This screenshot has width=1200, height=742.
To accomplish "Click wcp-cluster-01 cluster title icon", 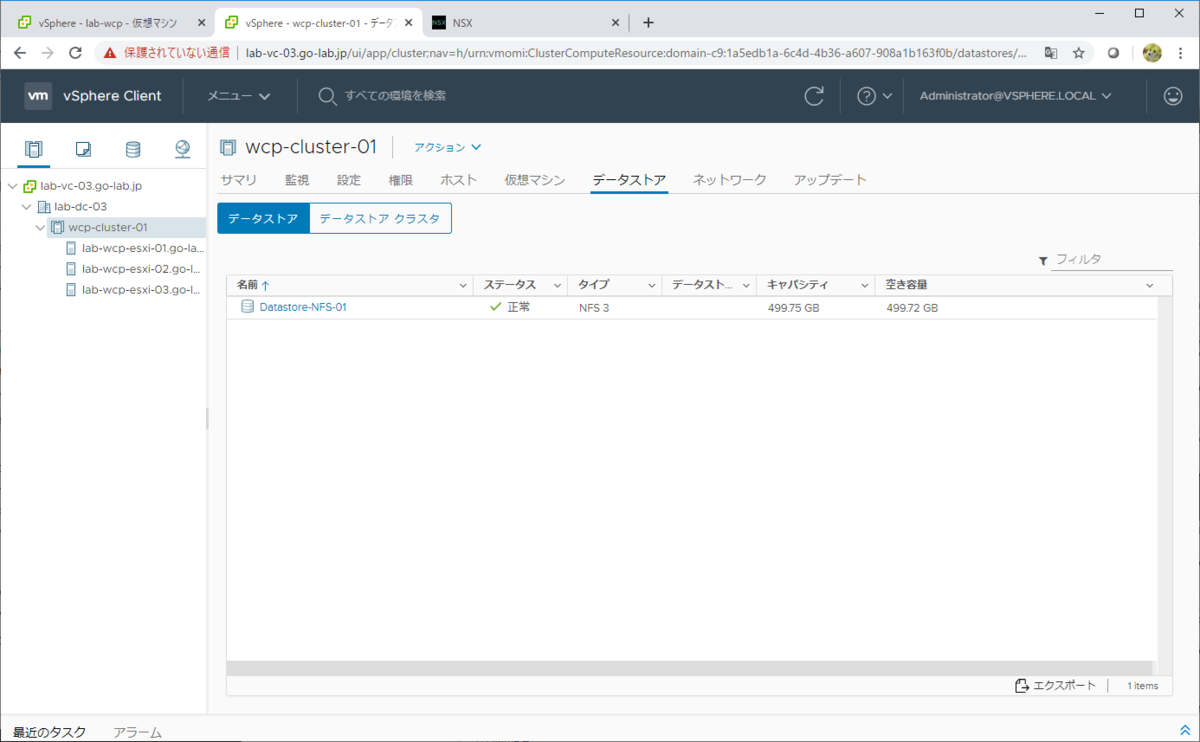I will [228, 147].
